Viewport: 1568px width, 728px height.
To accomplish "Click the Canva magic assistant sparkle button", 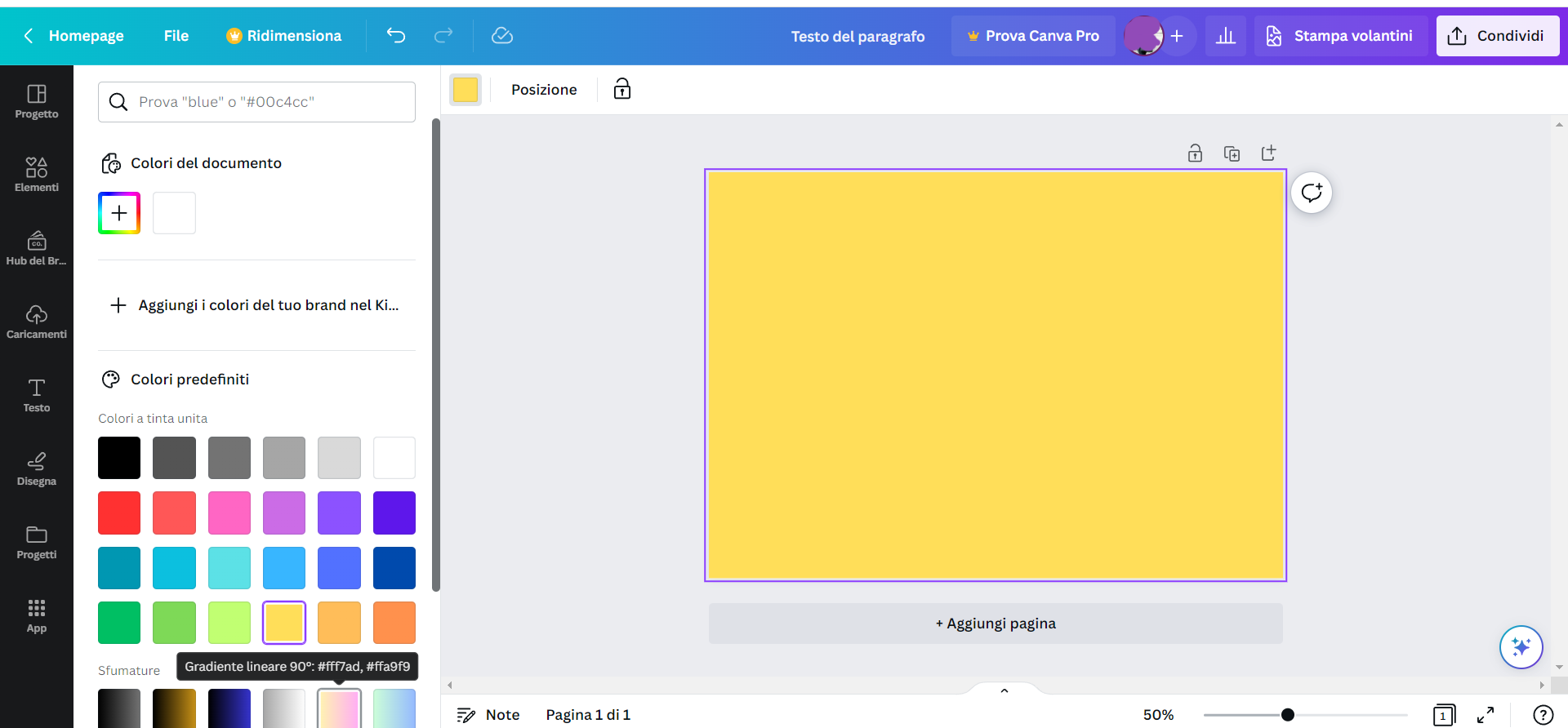I will (x=1521, y=647).
